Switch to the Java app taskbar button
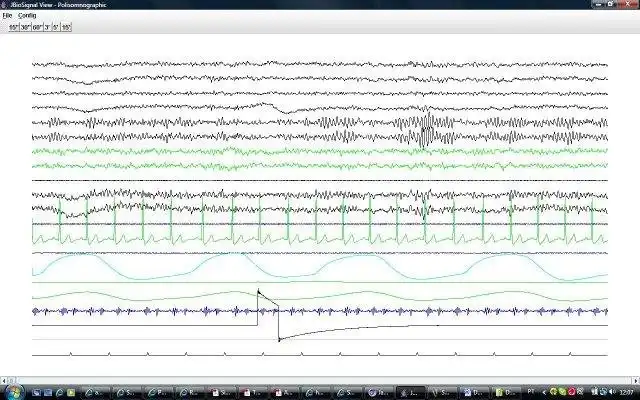This screenshot has width=640, height=400. (411, 393)
